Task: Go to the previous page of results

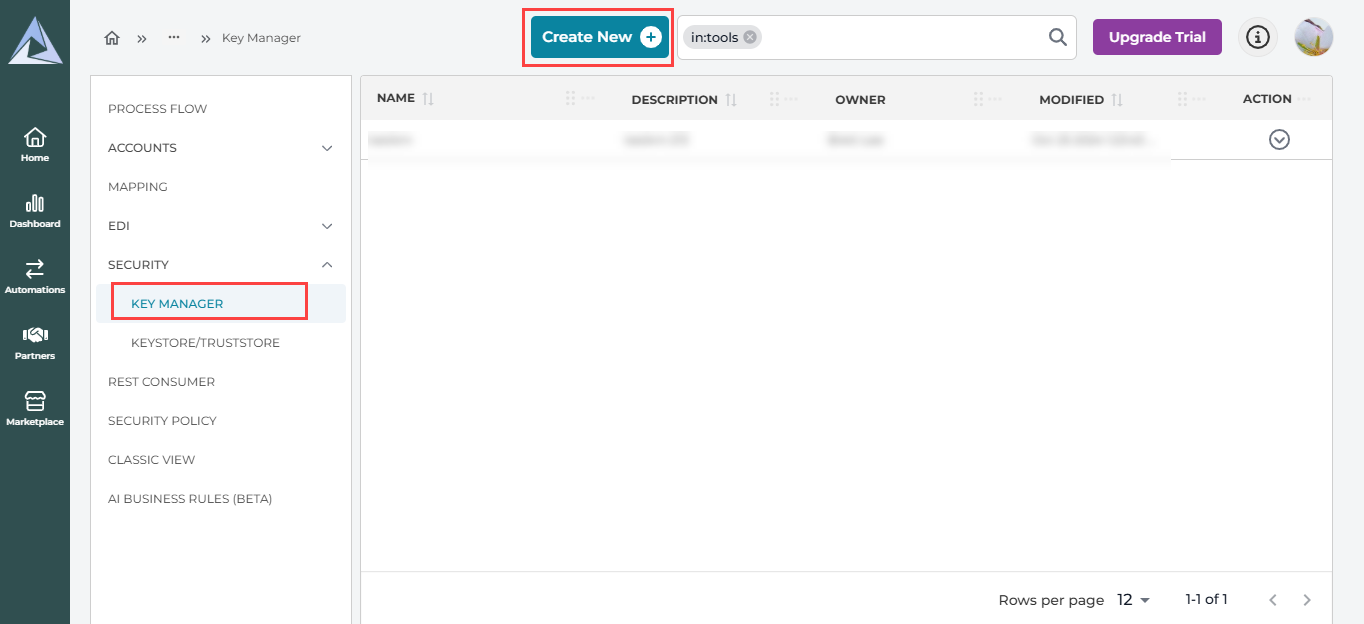Action: pyautogui.click(x=1273, y=600)
